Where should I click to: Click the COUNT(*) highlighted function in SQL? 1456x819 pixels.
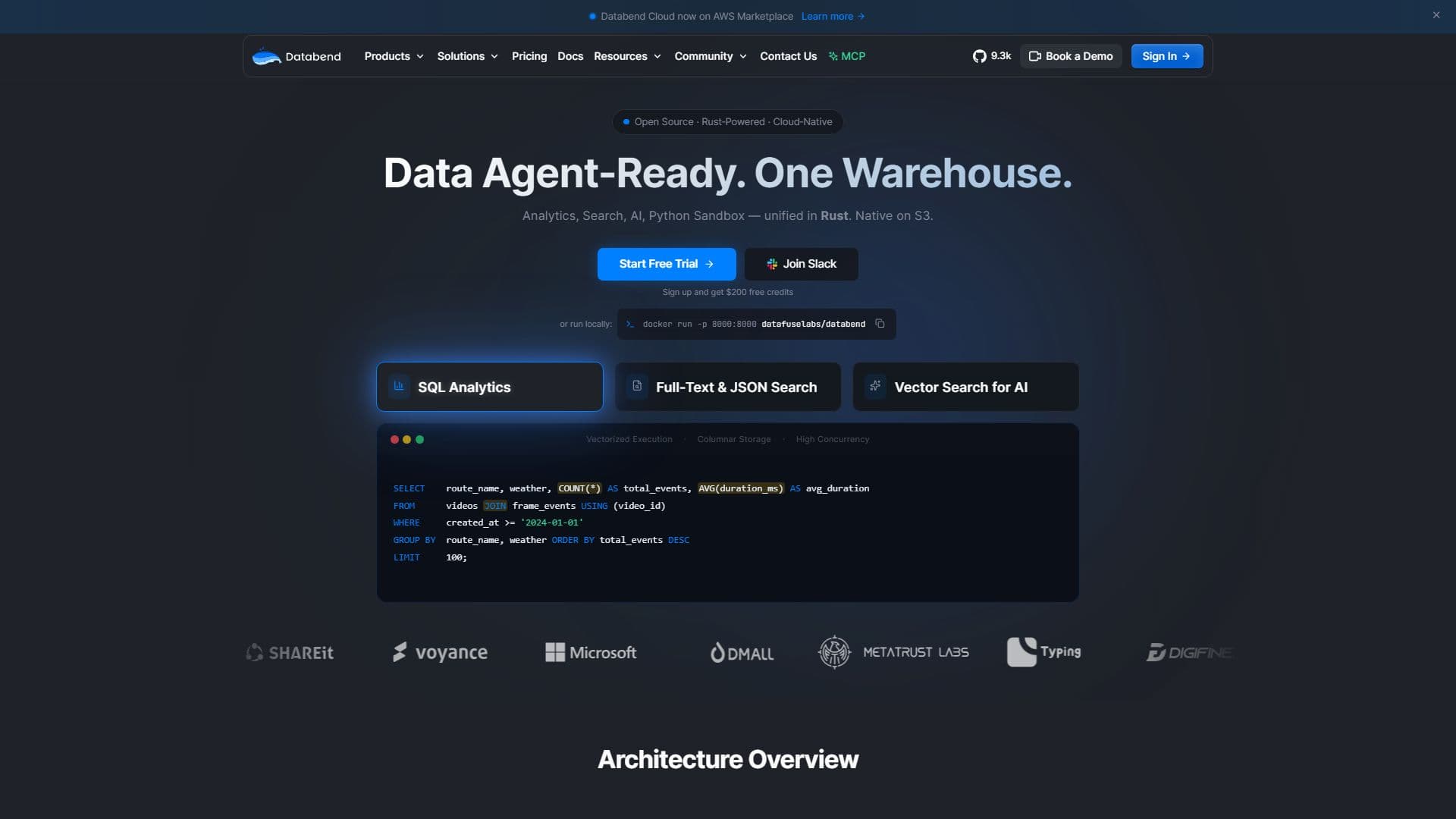579,488
